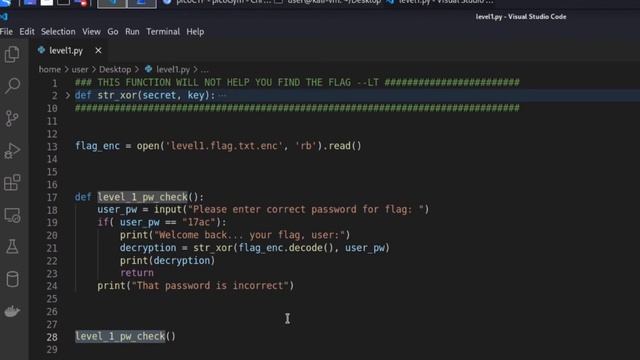
Task: Open the View menu
Action: coord(91,31)
